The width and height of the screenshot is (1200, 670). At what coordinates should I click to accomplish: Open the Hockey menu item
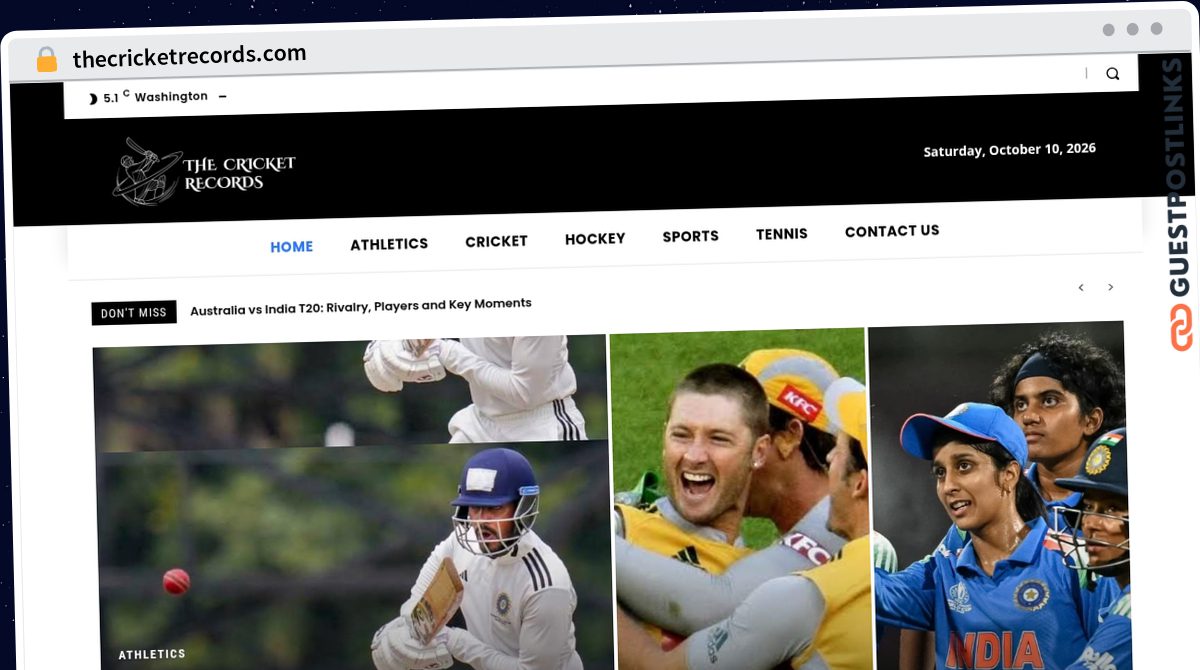pyautogui.click(x=595, y=238)
